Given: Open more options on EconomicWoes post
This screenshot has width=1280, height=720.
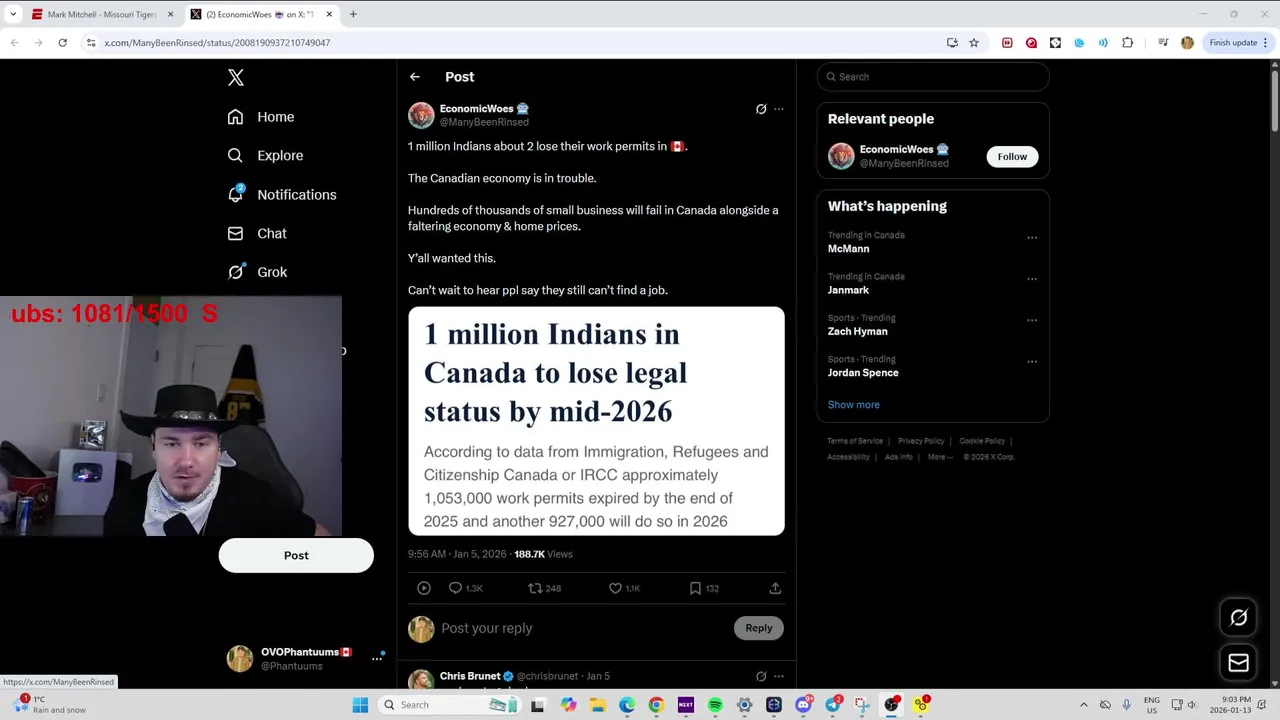Looking at the screenshot, I should [779, 109].
